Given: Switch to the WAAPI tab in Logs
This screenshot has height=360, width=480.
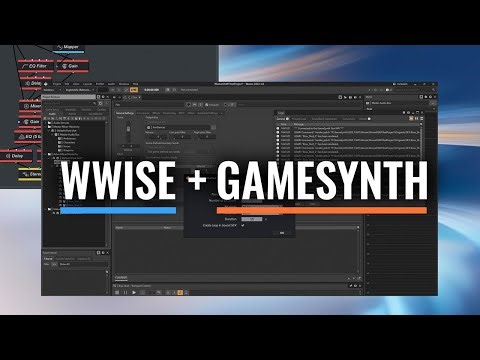Looking at the screenshot, I should [x=364, y=119].
